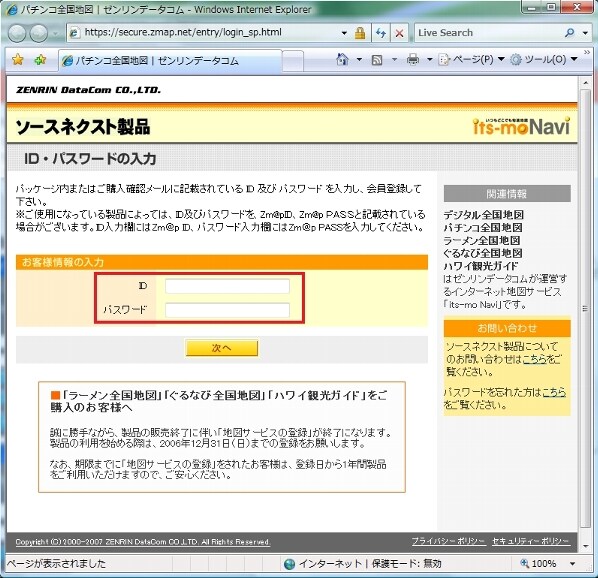Viewport: 598px width, 578px height.
Task: Expand the feeds dropdown arrow
Action: tap(394, 59)
